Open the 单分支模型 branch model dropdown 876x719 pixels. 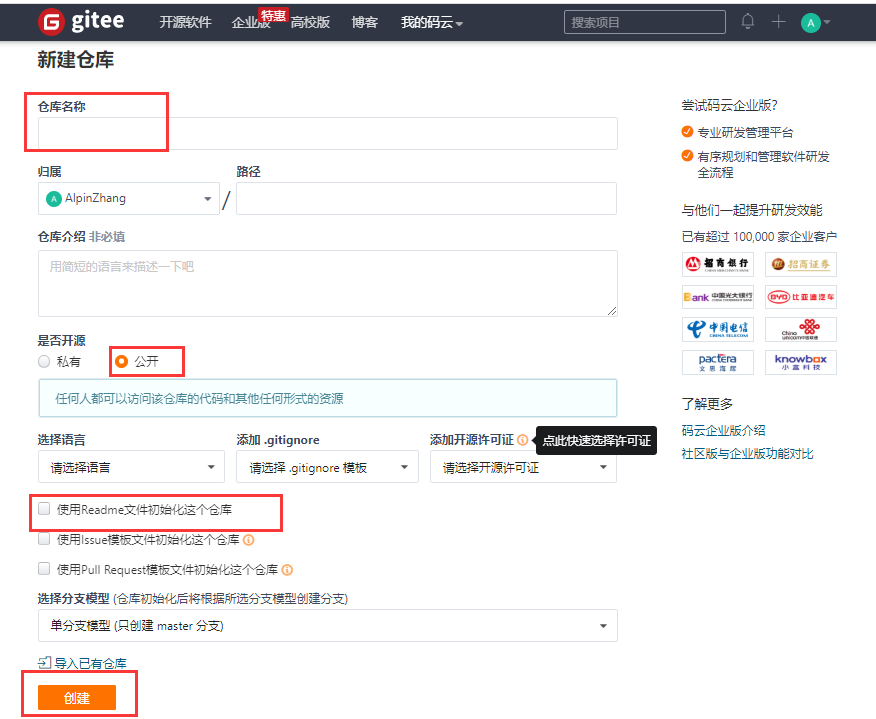327,626
